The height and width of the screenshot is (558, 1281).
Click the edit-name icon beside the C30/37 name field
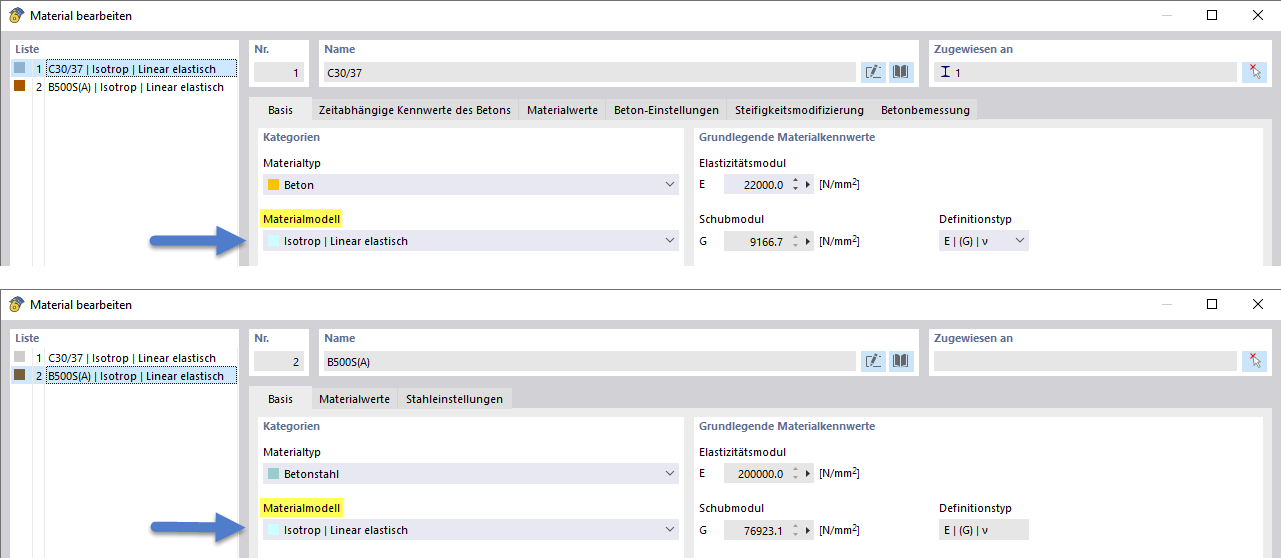(873, 72)
